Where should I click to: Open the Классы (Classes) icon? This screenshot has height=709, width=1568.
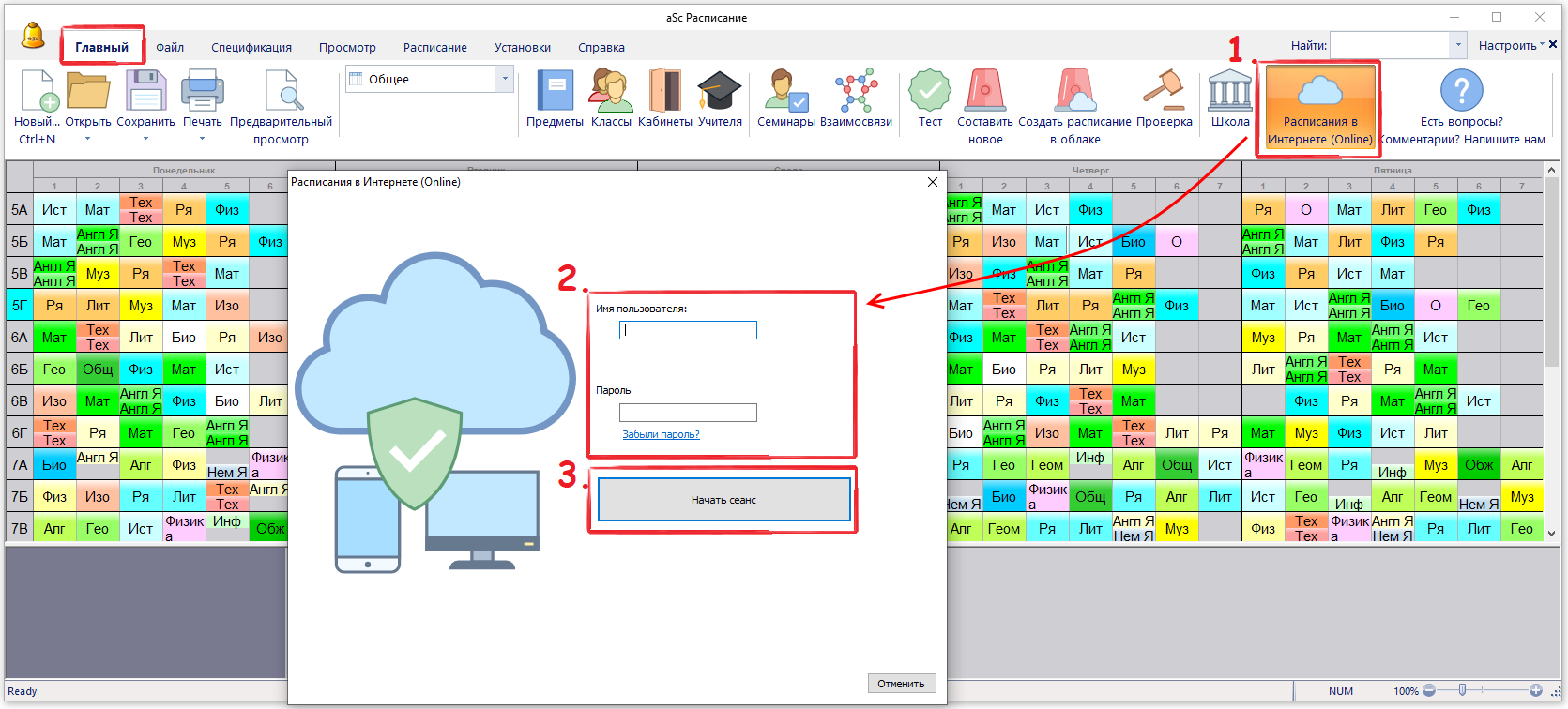point(611,93)
